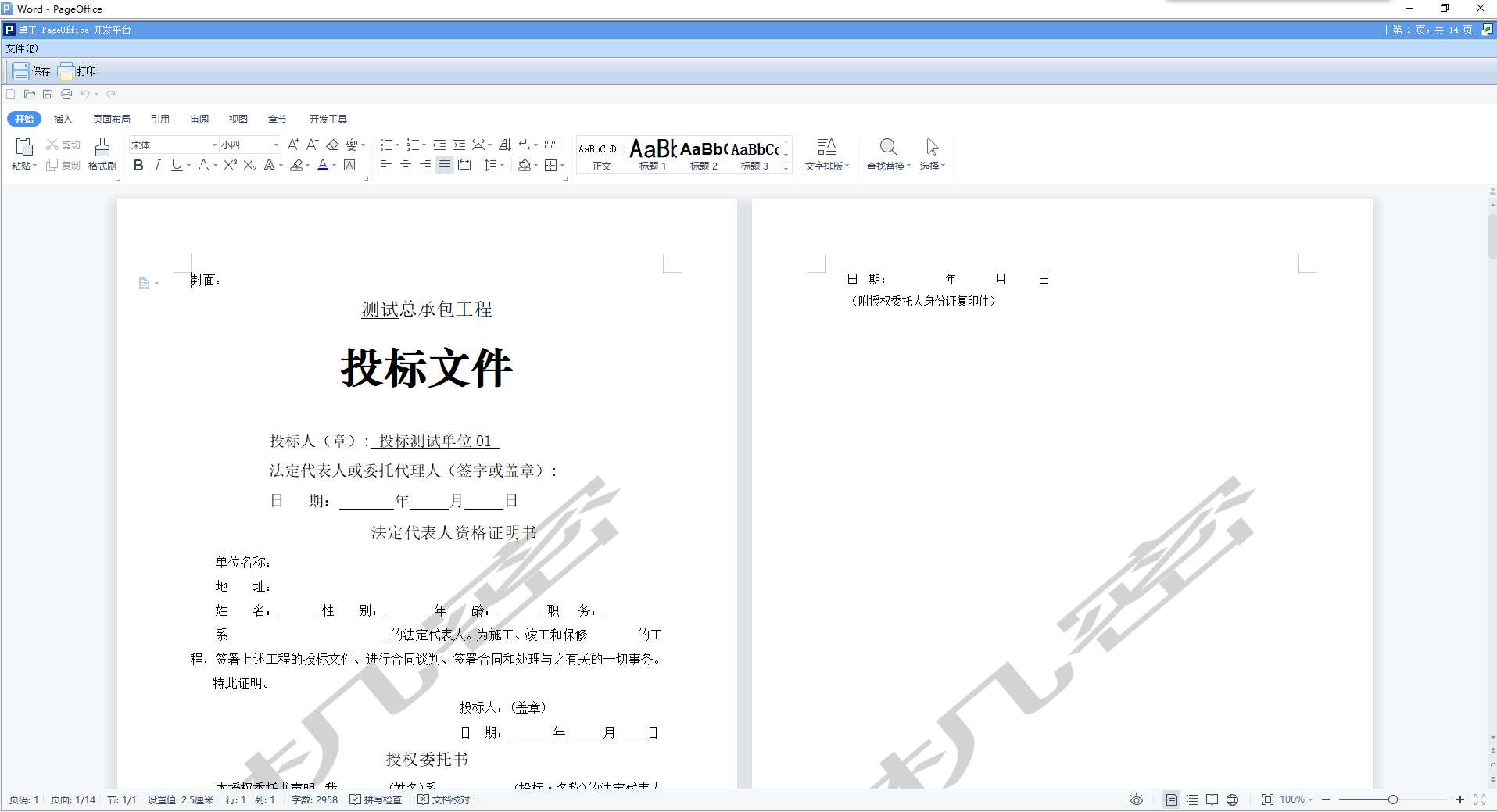The image size is (1497, 812).
Task: Open the font color dropdown arrow
Action: tap(335, 165)
